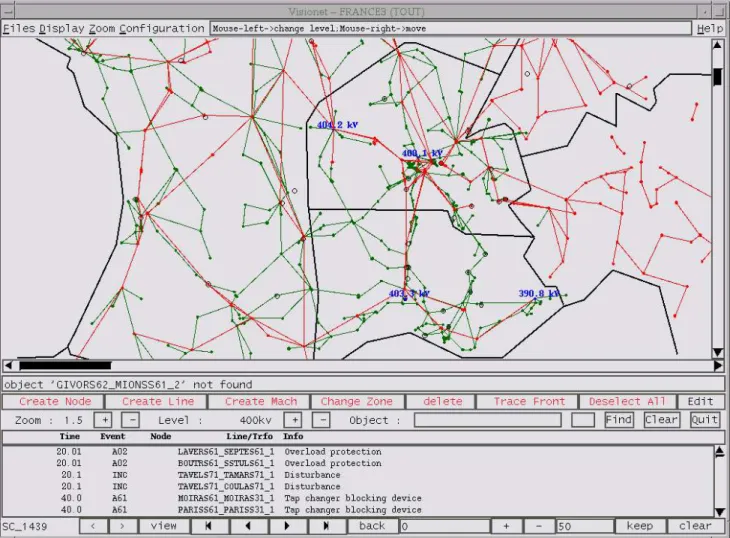The image size is (730, 538).
Task: Select the PARISS61_PARISS31_1 event row
Action: tap(358, 510)
